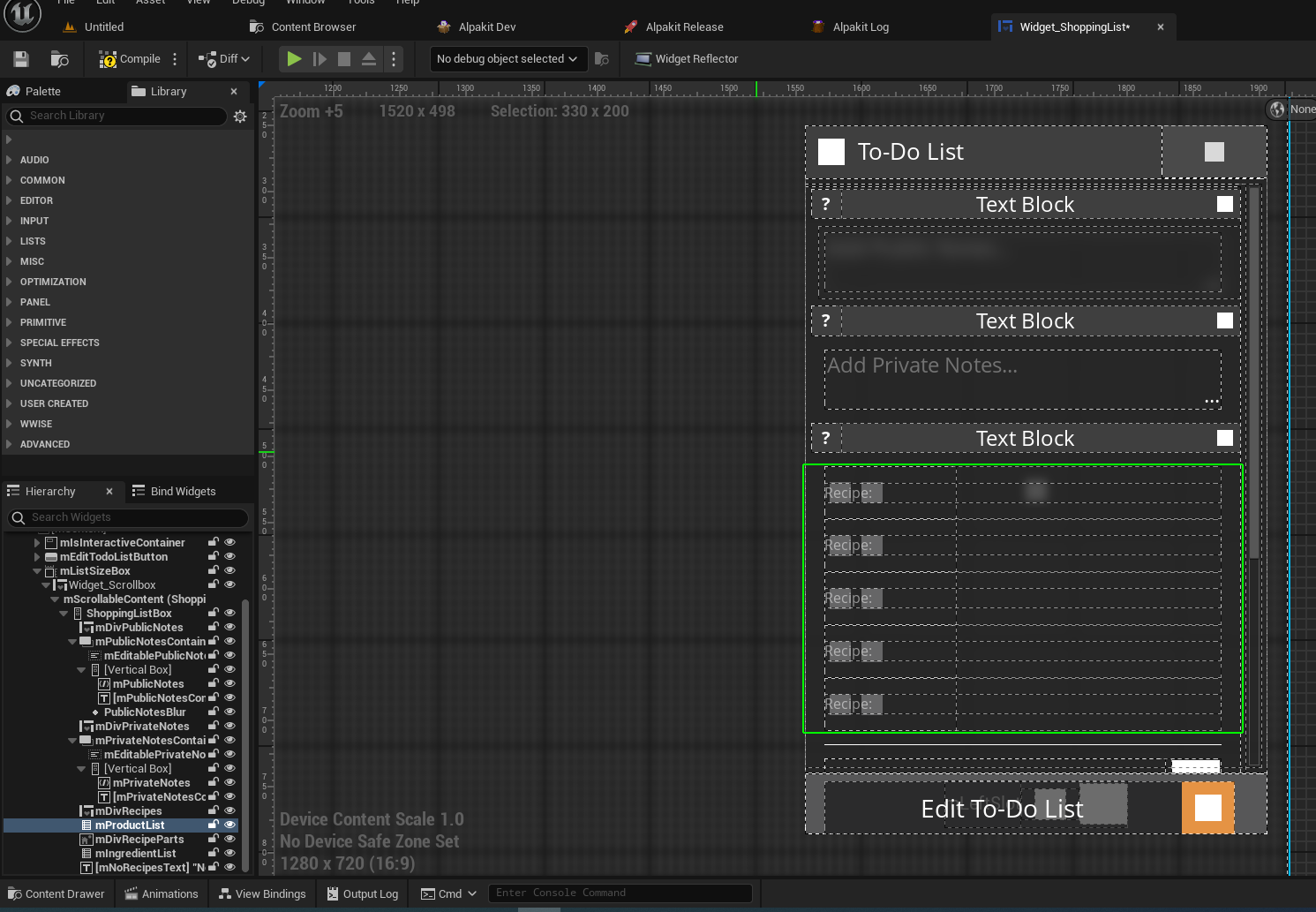Click the localization globe icon
Viewport: 1316px width, 912px height.
pyautogui.click(x=1276, y=109)
